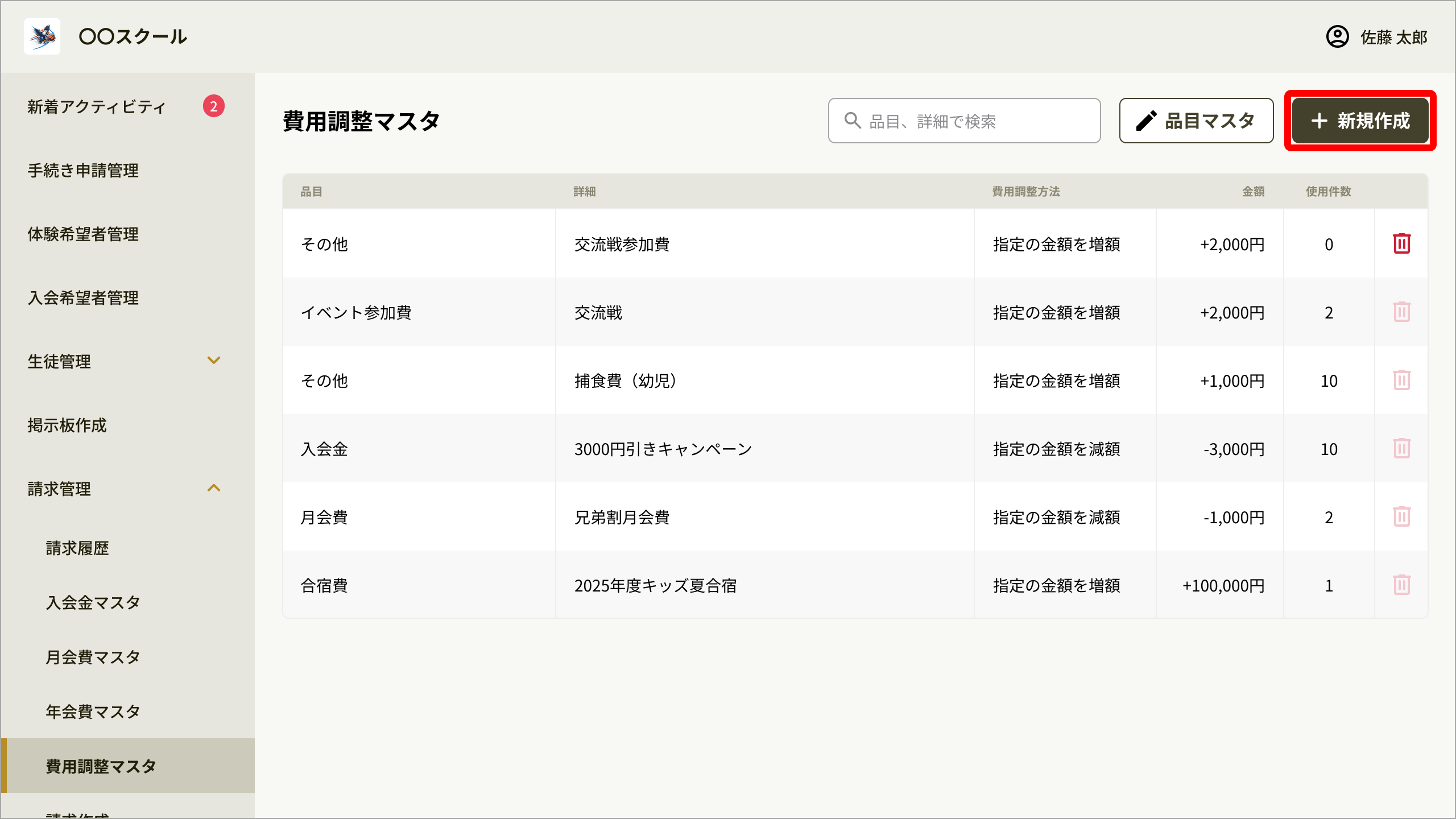
Task: Click the 兄弟割月会費 cell
Action: (765, 517)
